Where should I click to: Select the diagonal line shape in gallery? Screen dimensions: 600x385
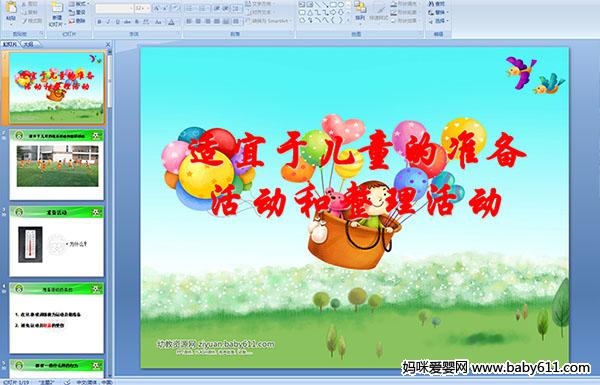click(x=317, y=5)
